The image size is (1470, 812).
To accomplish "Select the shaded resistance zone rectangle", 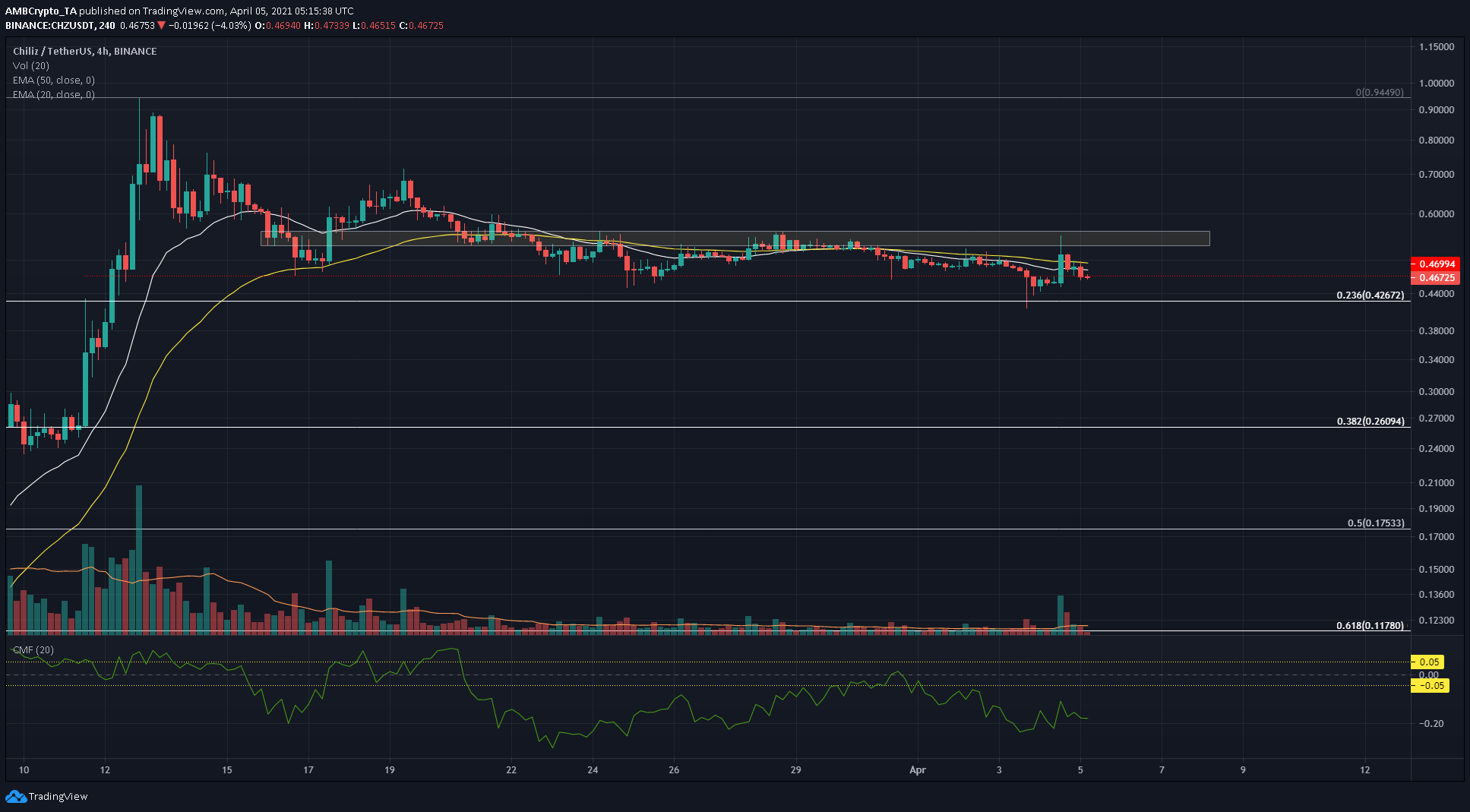I will coord(735,239).
